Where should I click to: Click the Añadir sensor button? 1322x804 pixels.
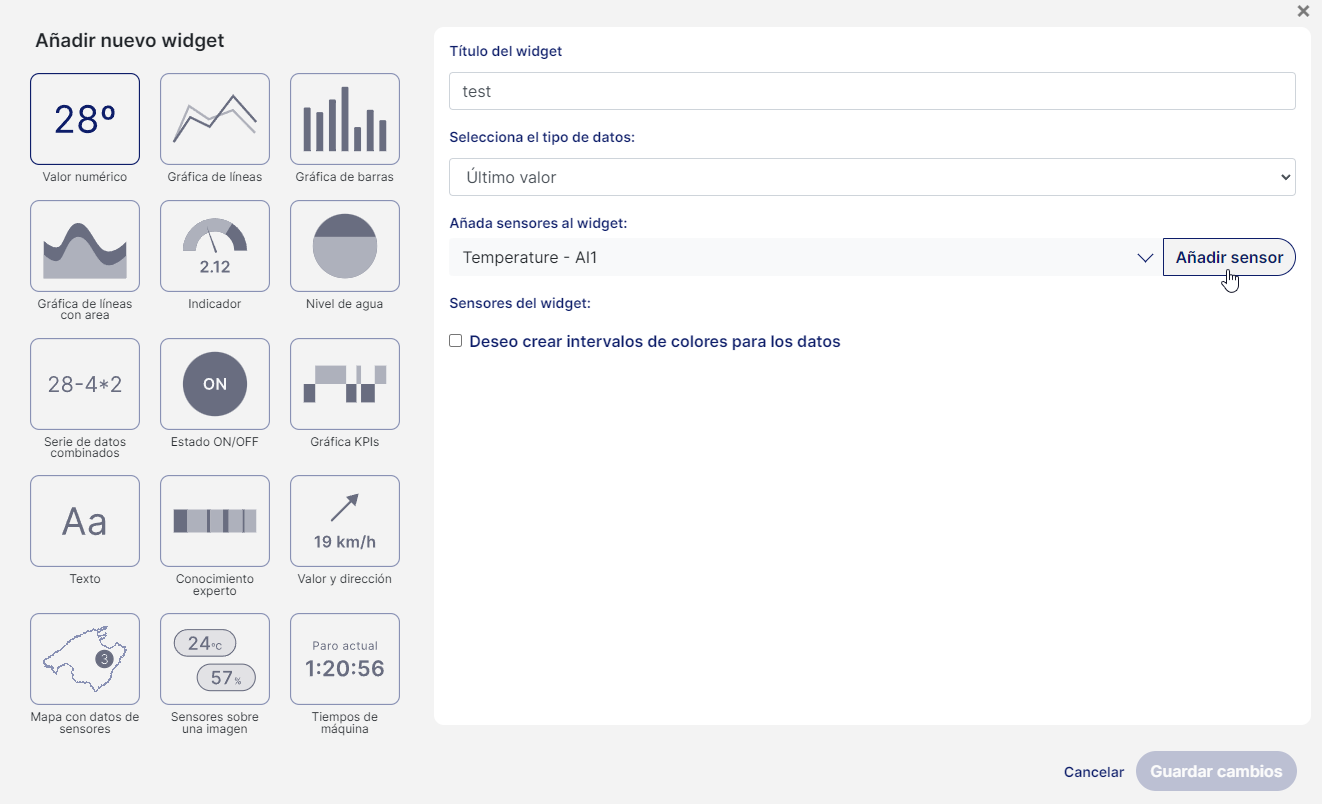(1229, 257)
